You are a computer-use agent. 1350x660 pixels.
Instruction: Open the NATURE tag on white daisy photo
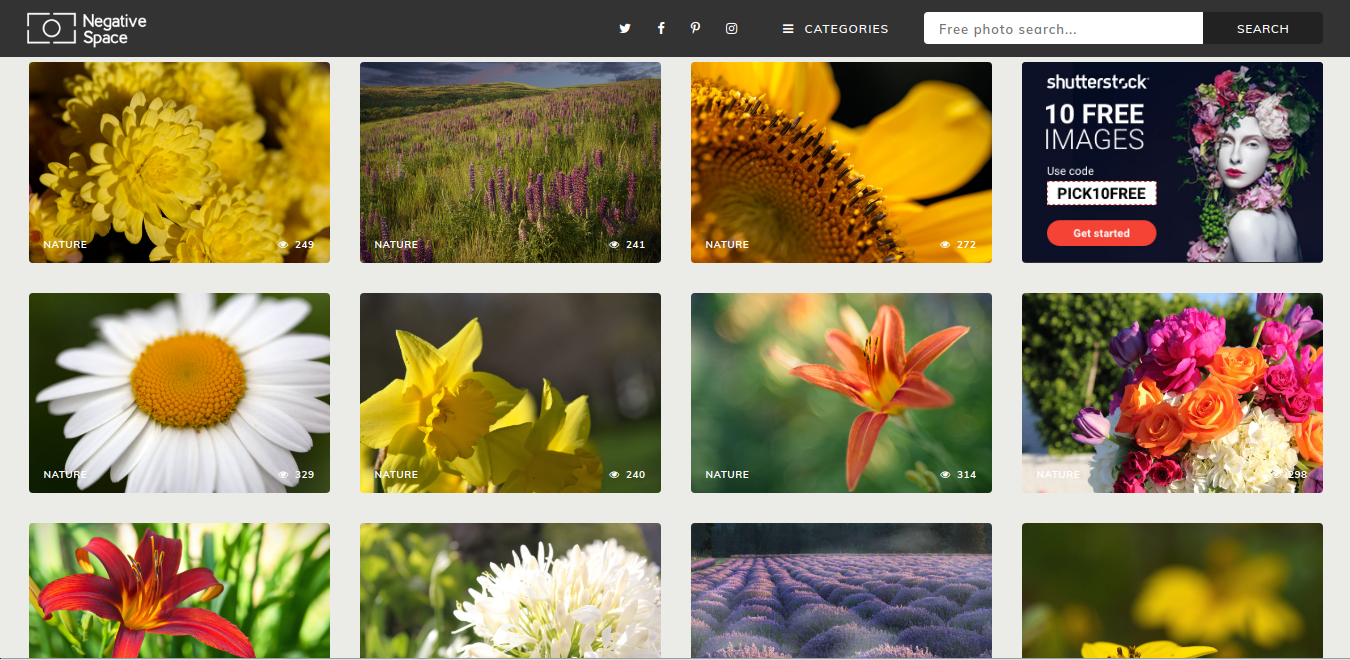pos(65,475)
